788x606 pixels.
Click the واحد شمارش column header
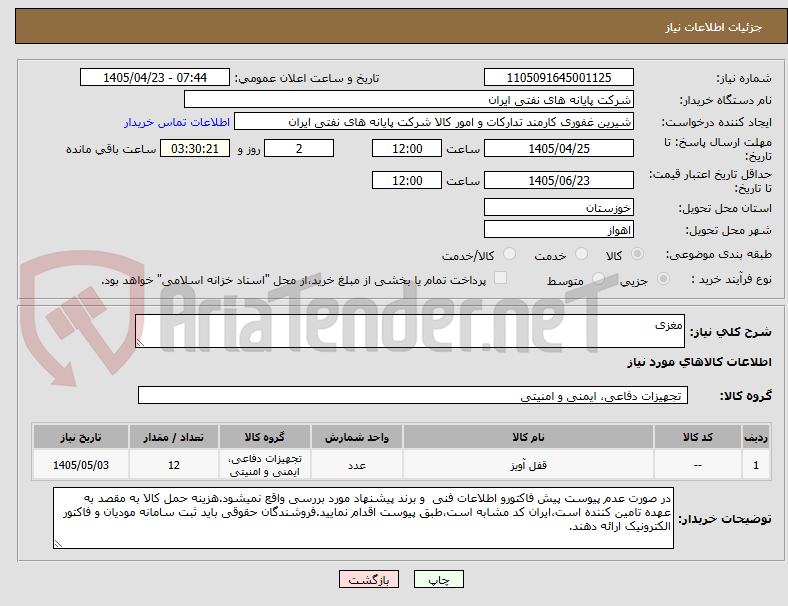click(x=357, y=437)
